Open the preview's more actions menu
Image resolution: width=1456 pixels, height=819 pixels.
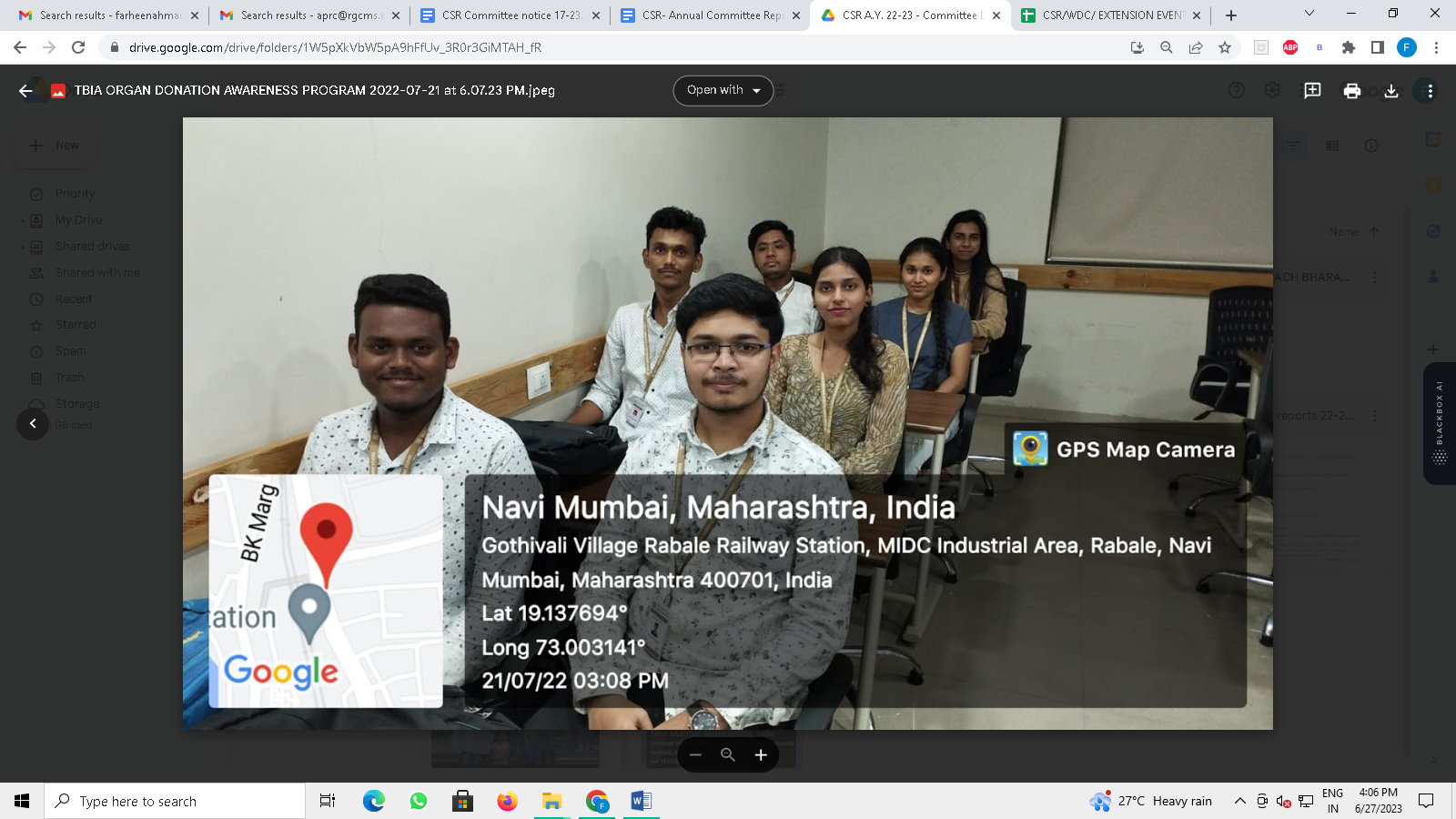click(1431, 90)
